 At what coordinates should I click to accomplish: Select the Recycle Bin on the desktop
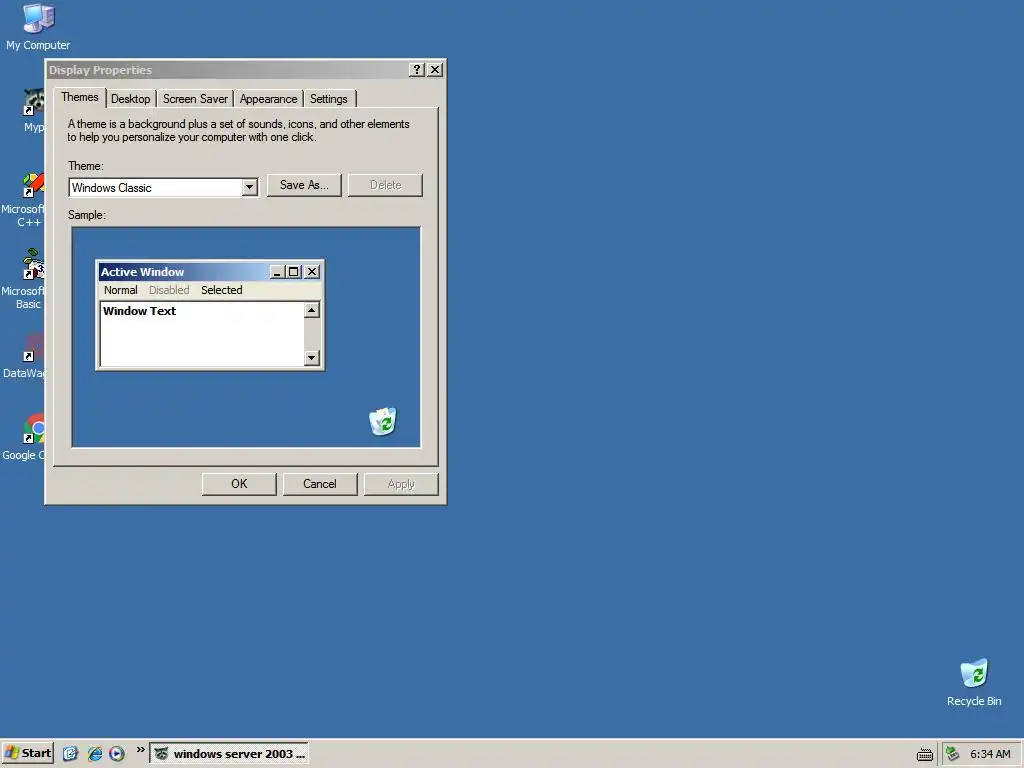coord(974,682)
